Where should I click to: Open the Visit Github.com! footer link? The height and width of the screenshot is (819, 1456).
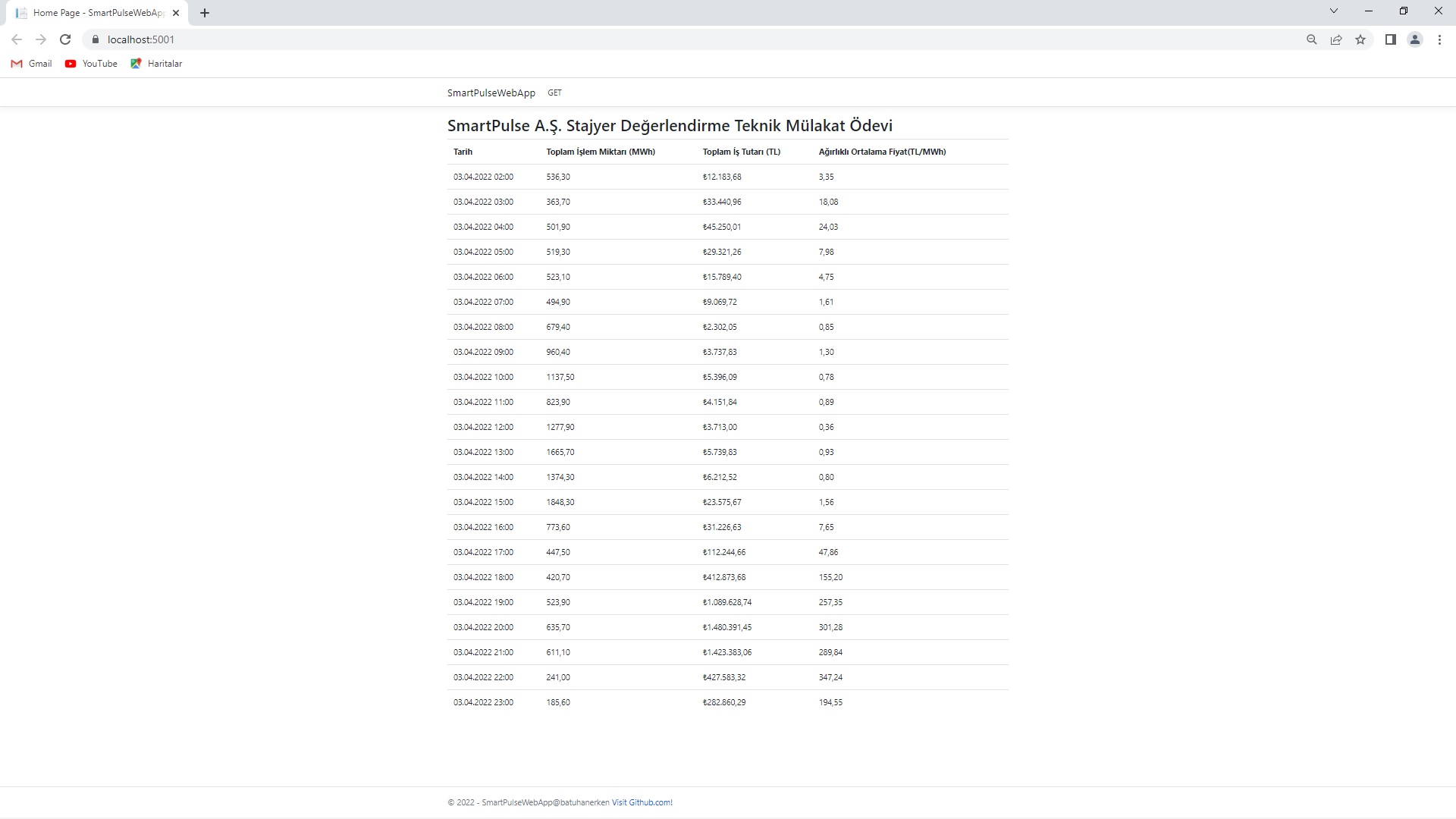pos(642,802)
